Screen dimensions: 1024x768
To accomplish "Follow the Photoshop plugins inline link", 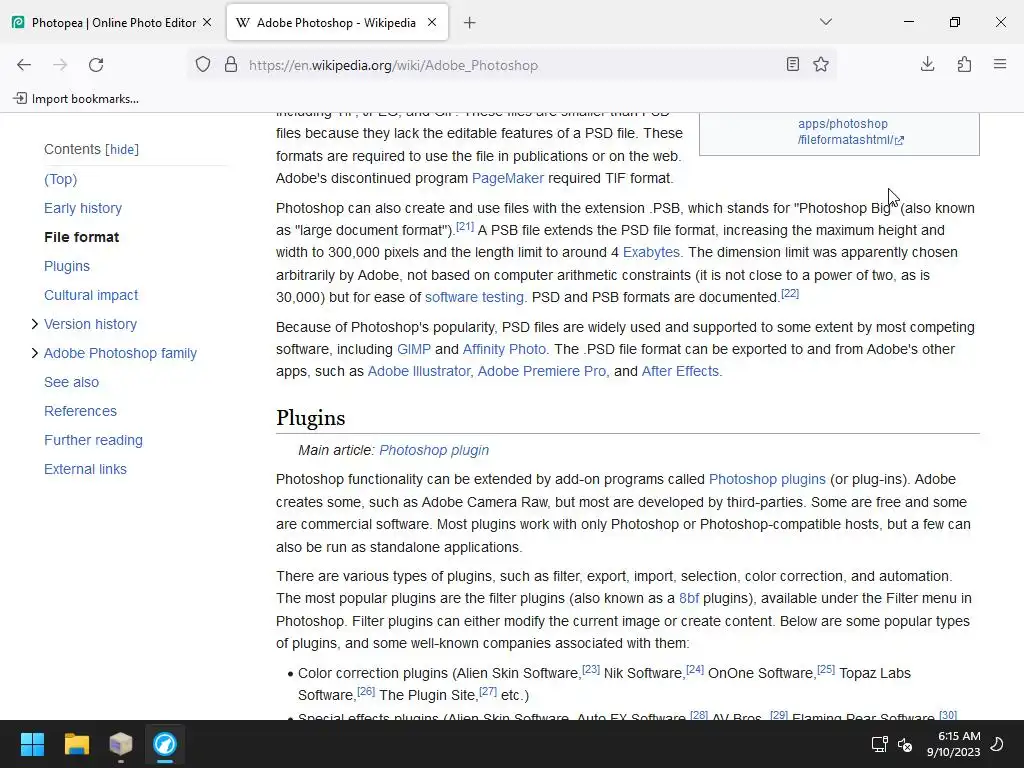I will (x=767, y=479).
